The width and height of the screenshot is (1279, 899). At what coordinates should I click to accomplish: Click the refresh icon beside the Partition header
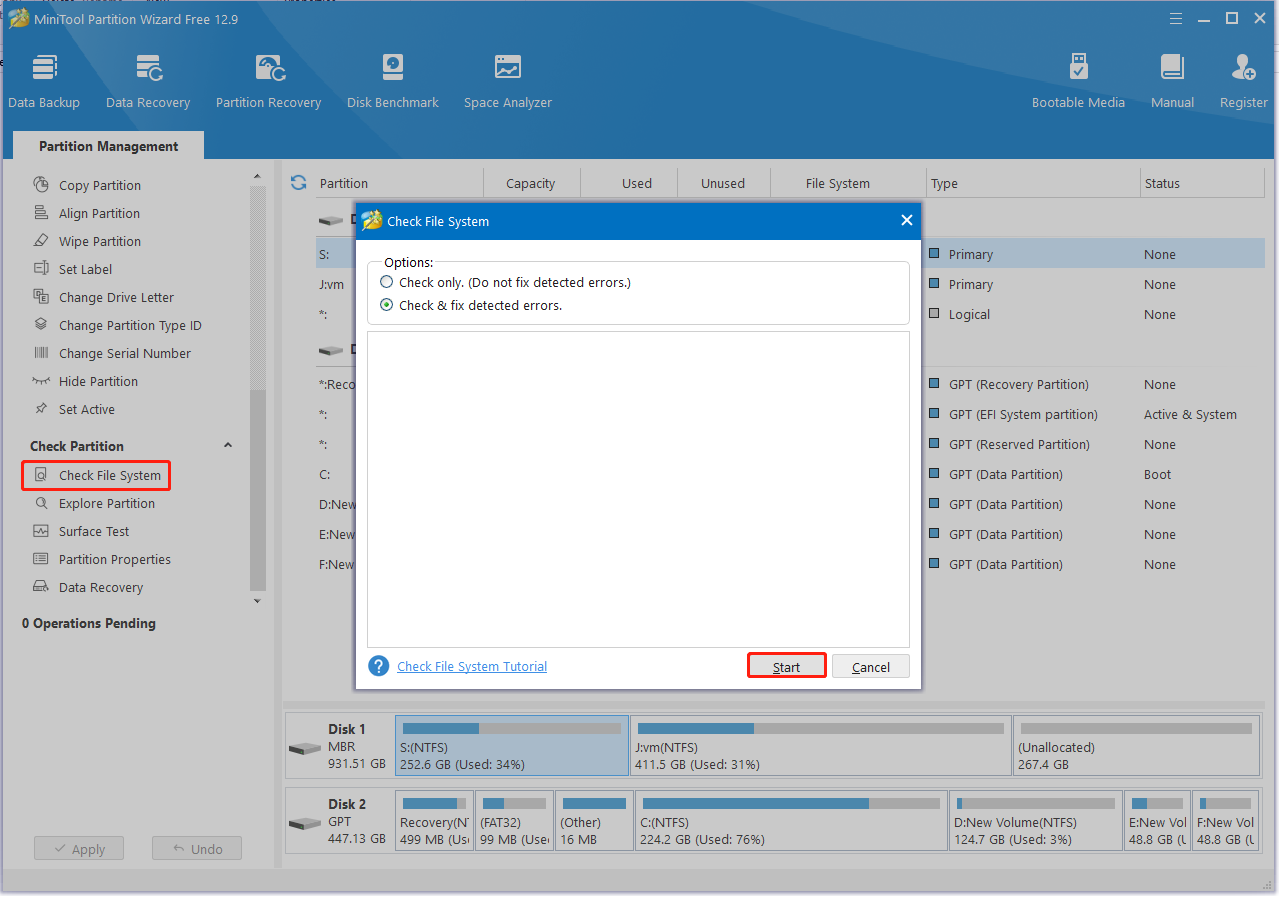(298, 183)
